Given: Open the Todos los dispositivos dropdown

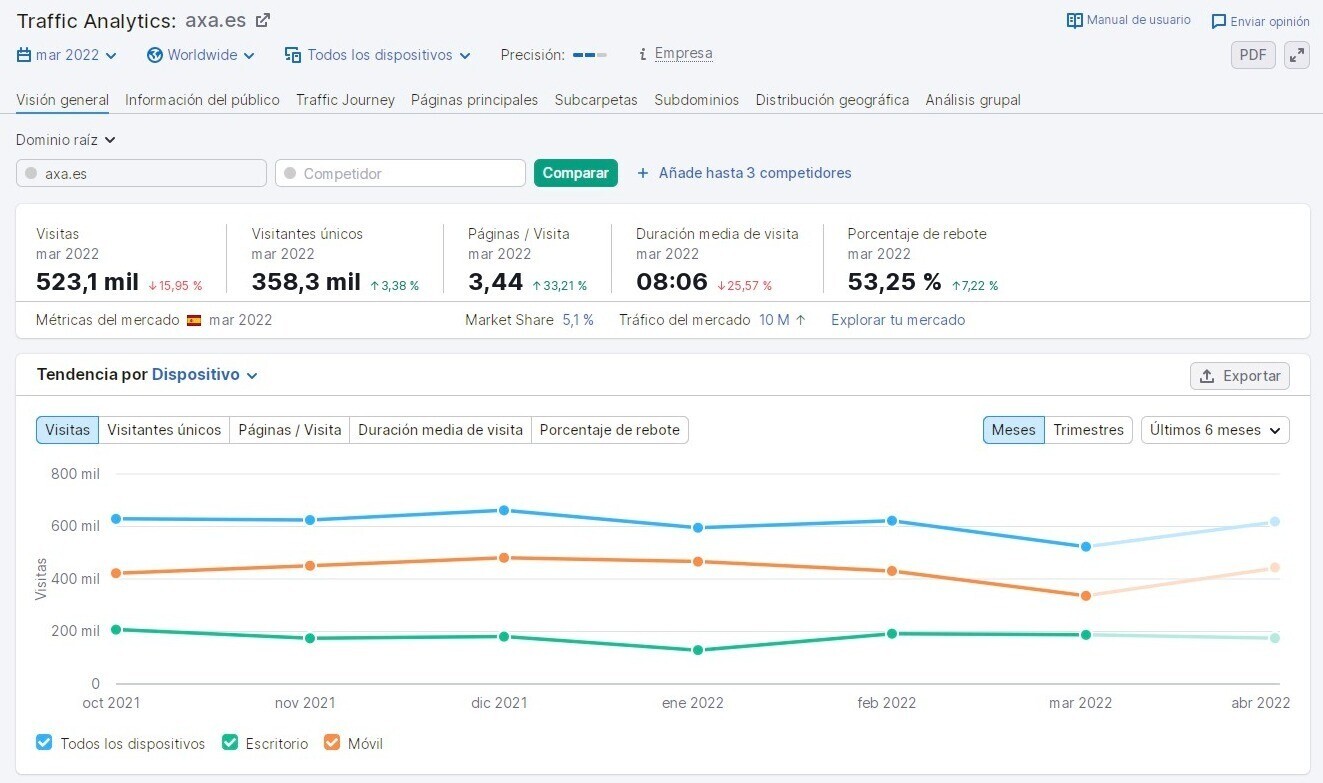Looking at the screenshot, I should (378, 55).
